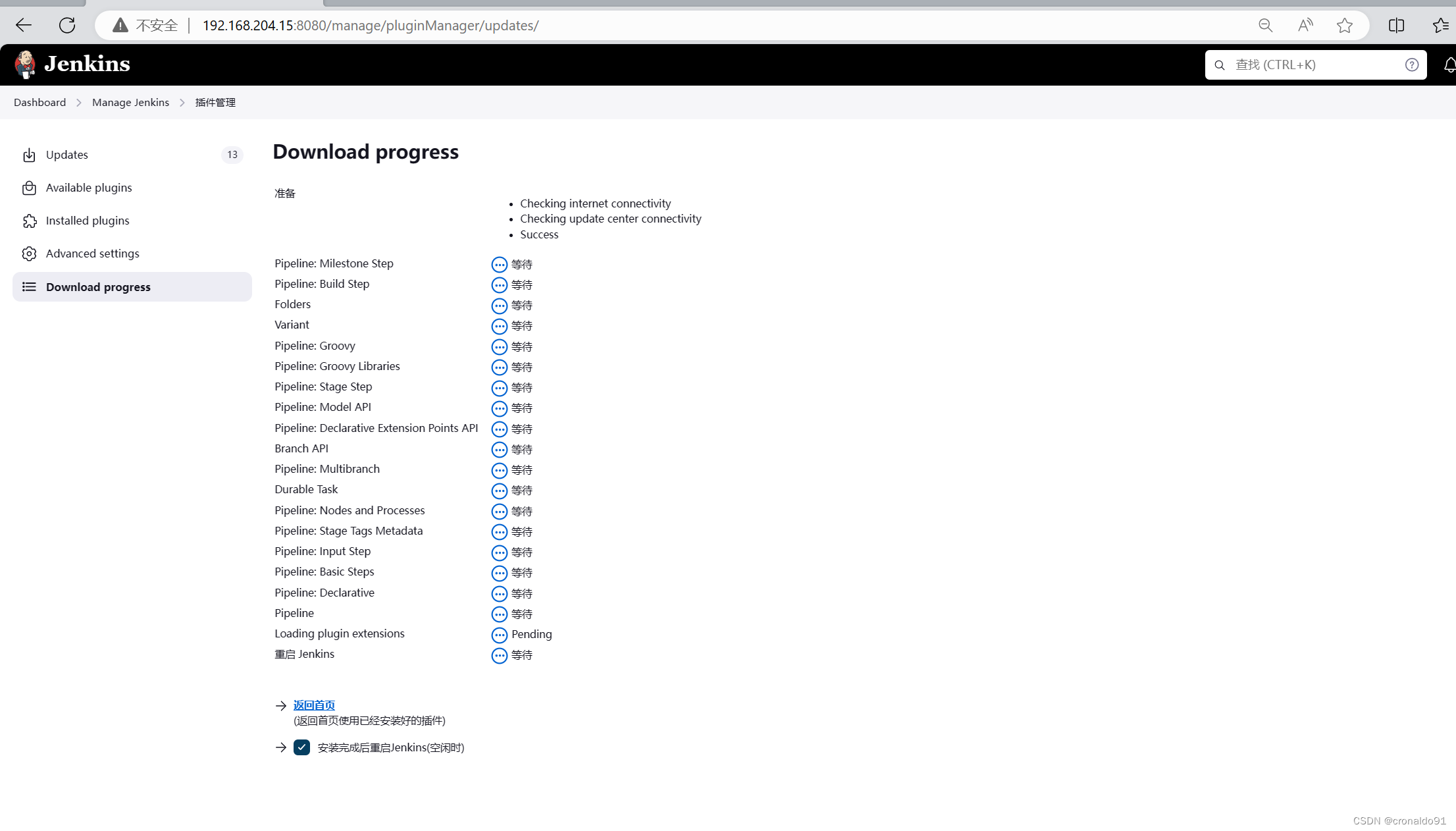Viewport: 1456px width, 831px height.
Task: Click the not-secure warning triangle icon
Action: tap(120, 26)
